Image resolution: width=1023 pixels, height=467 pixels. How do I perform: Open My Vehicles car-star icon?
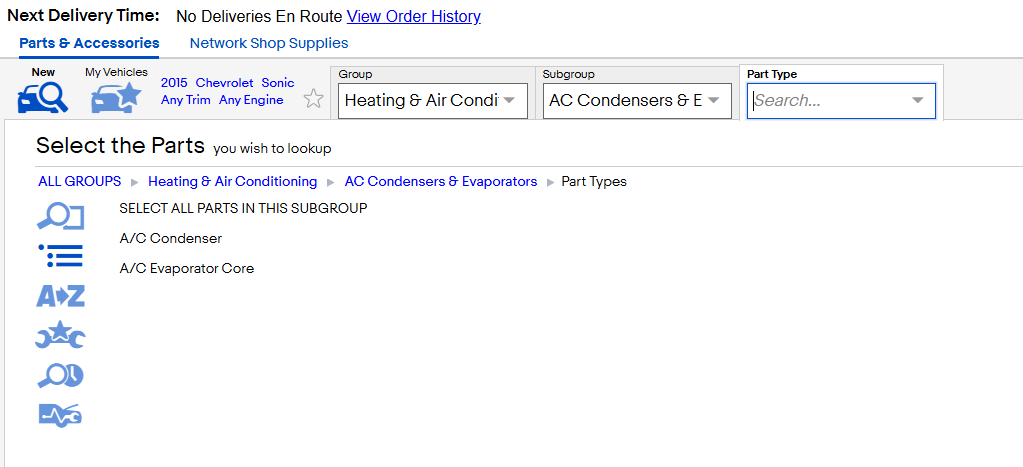pyautogui.click(x=116, y=97)
